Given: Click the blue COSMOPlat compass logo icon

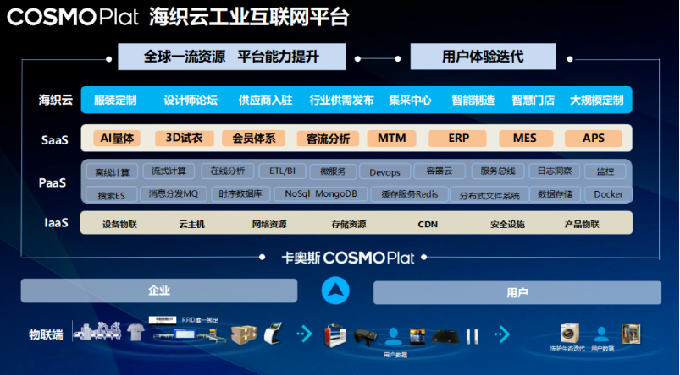Looking at the screenshot, I should tap(335, 290).
